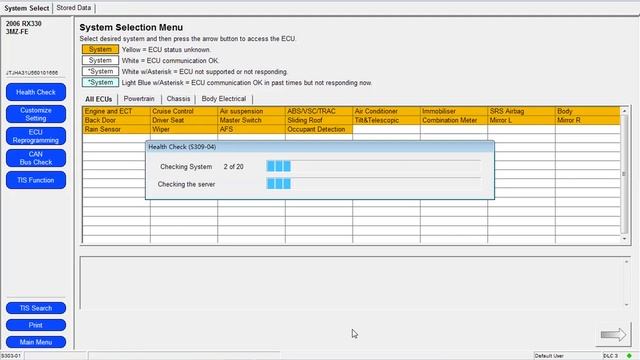This screenshot has width=640, height=360.
Task: Switch to the Stored Data tab
Action: (73, 8)
